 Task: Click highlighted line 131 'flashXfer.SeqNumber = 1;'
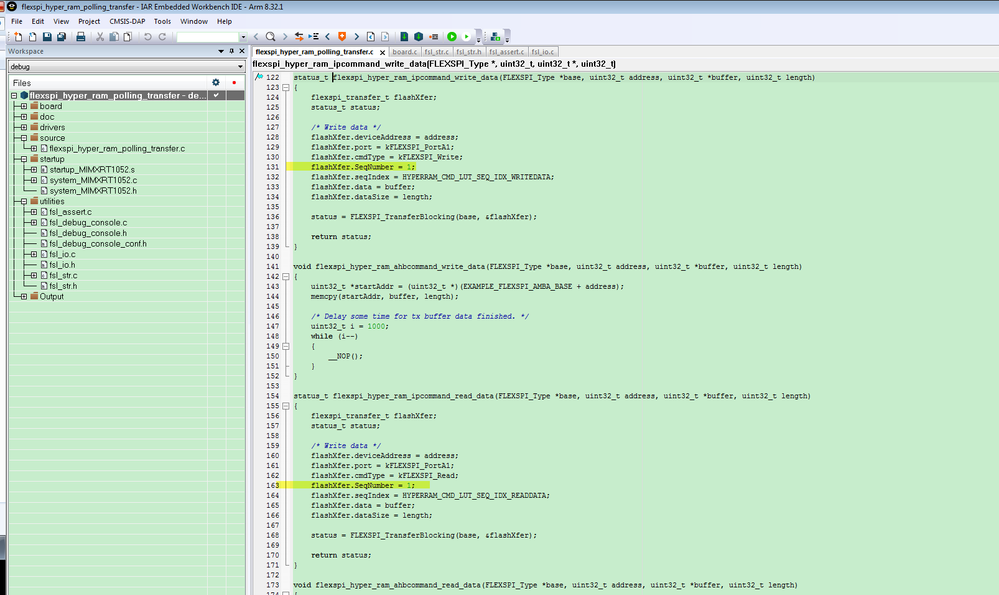pyautogui.click(x=363, y=167)
